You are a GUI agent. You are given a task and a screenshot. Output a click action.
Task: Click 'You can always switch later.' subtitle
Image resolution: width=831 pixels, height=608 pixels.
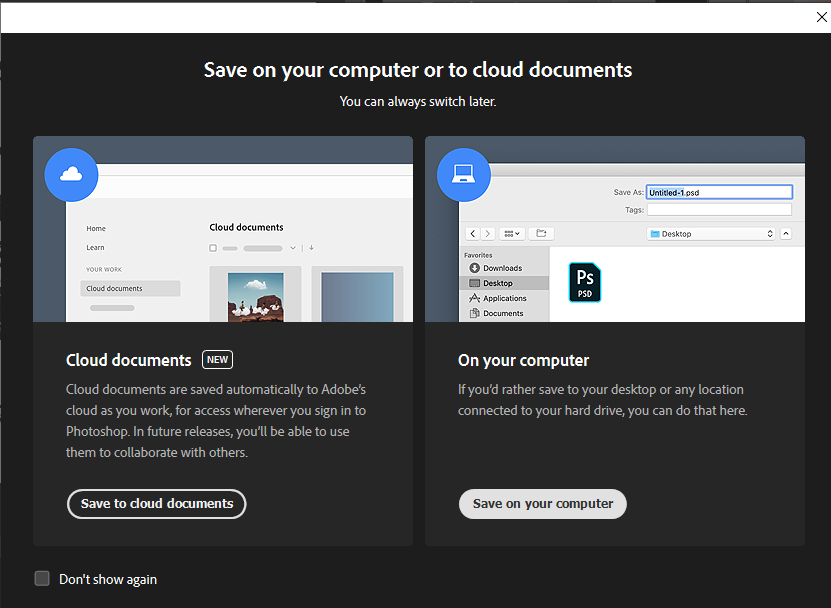[x=418, y=101]
